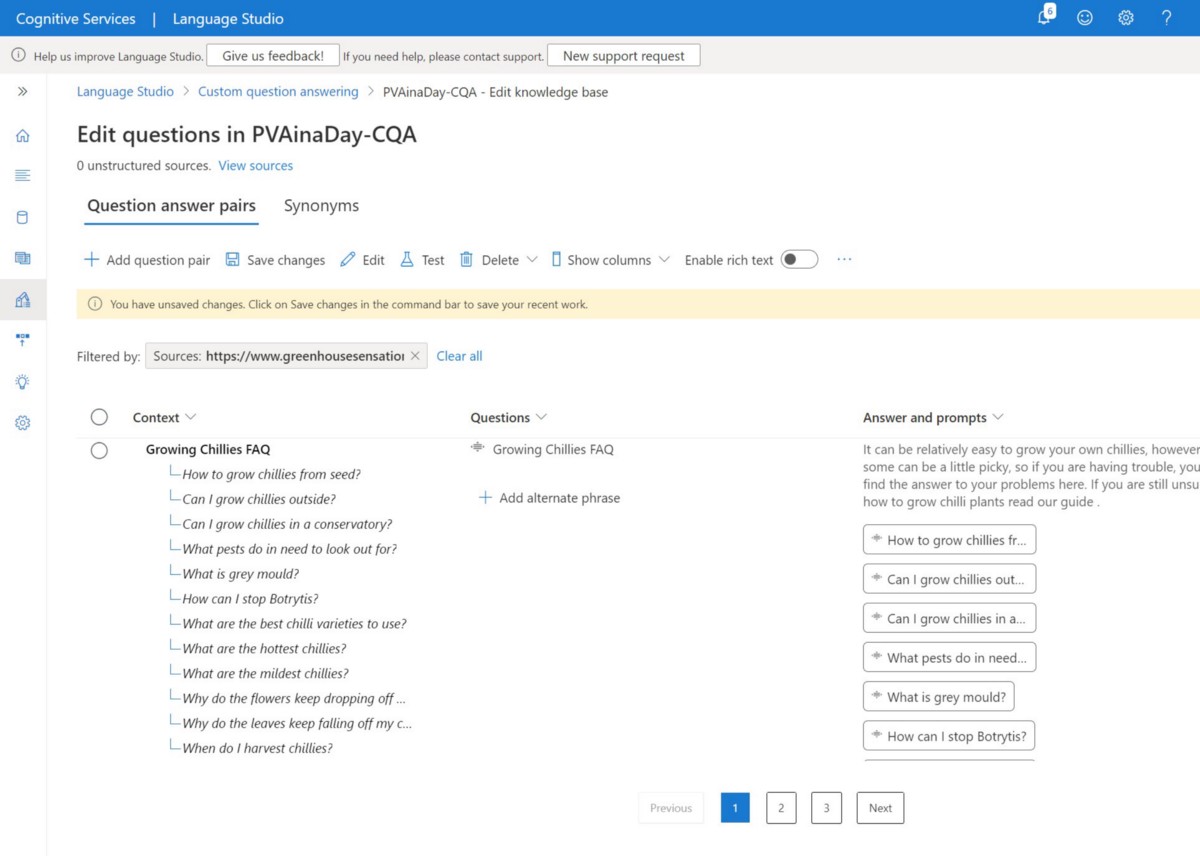Open the knowledge base book sidebar icon
The height and width of the screenshot is (856, 1200).
tap(22, 258)
